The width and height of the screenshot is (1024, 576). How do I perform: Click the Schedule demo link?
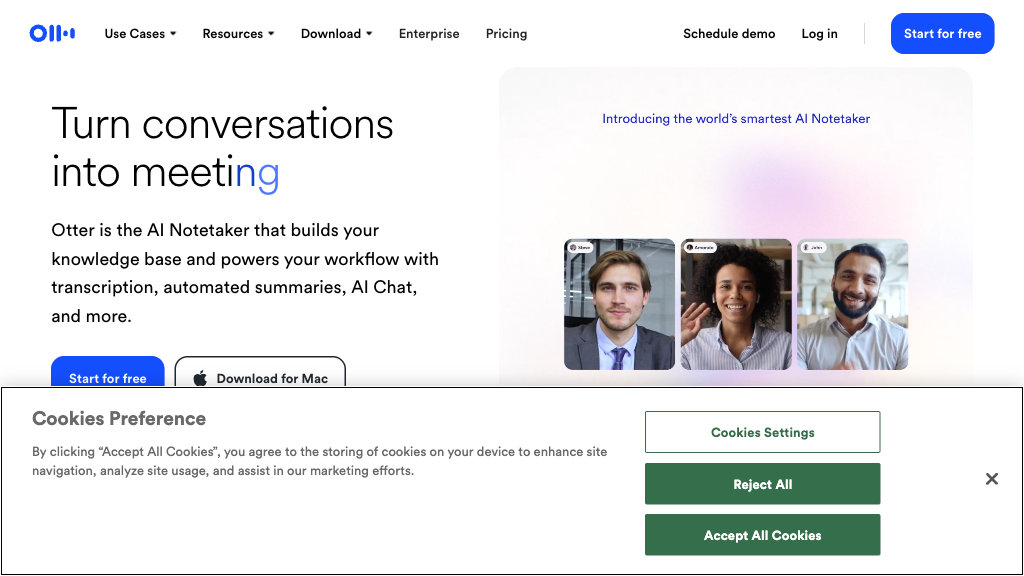pos(729,34)
